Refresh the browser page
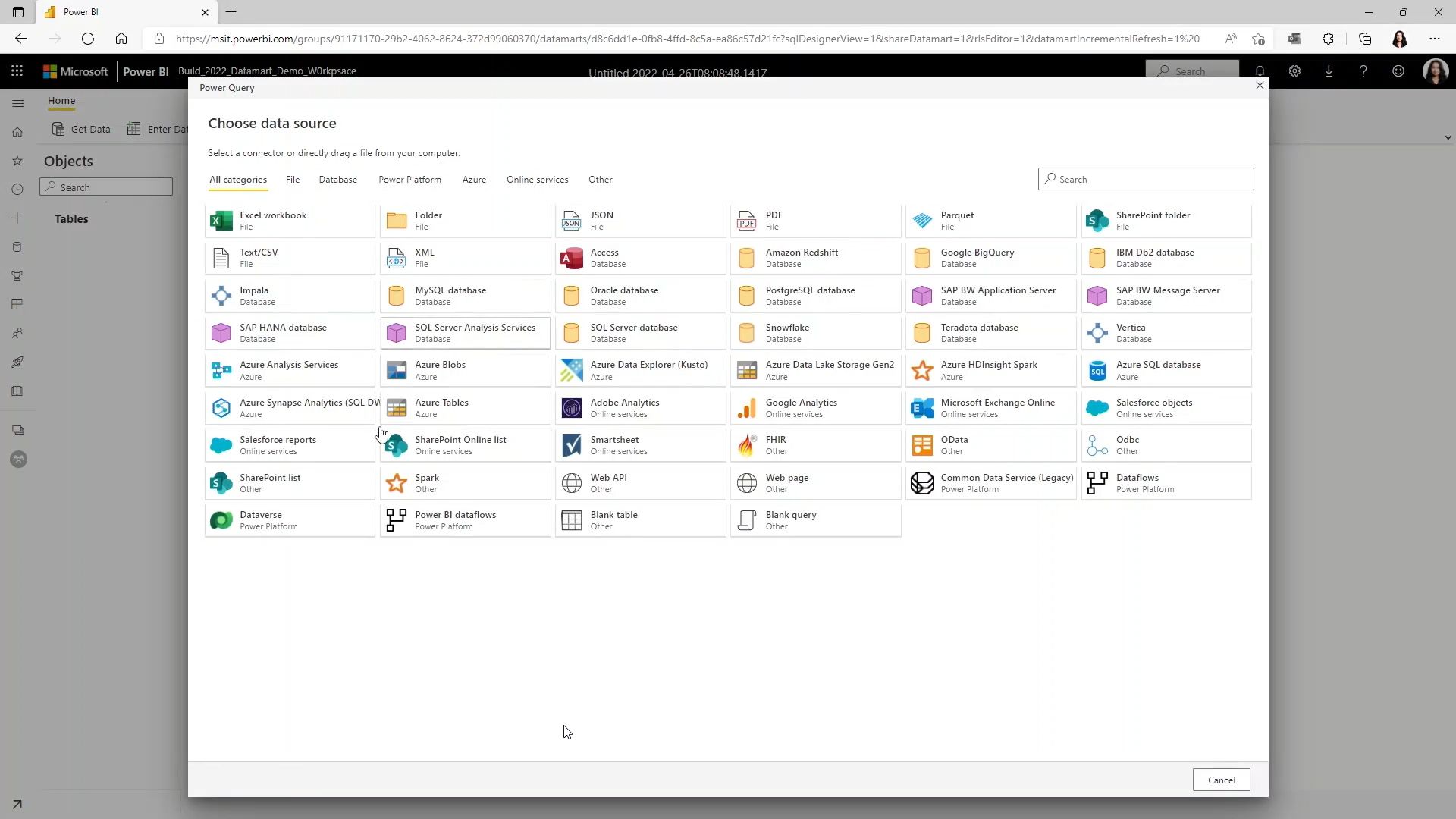Screen dimensions: 1456x819 (88, 39)
